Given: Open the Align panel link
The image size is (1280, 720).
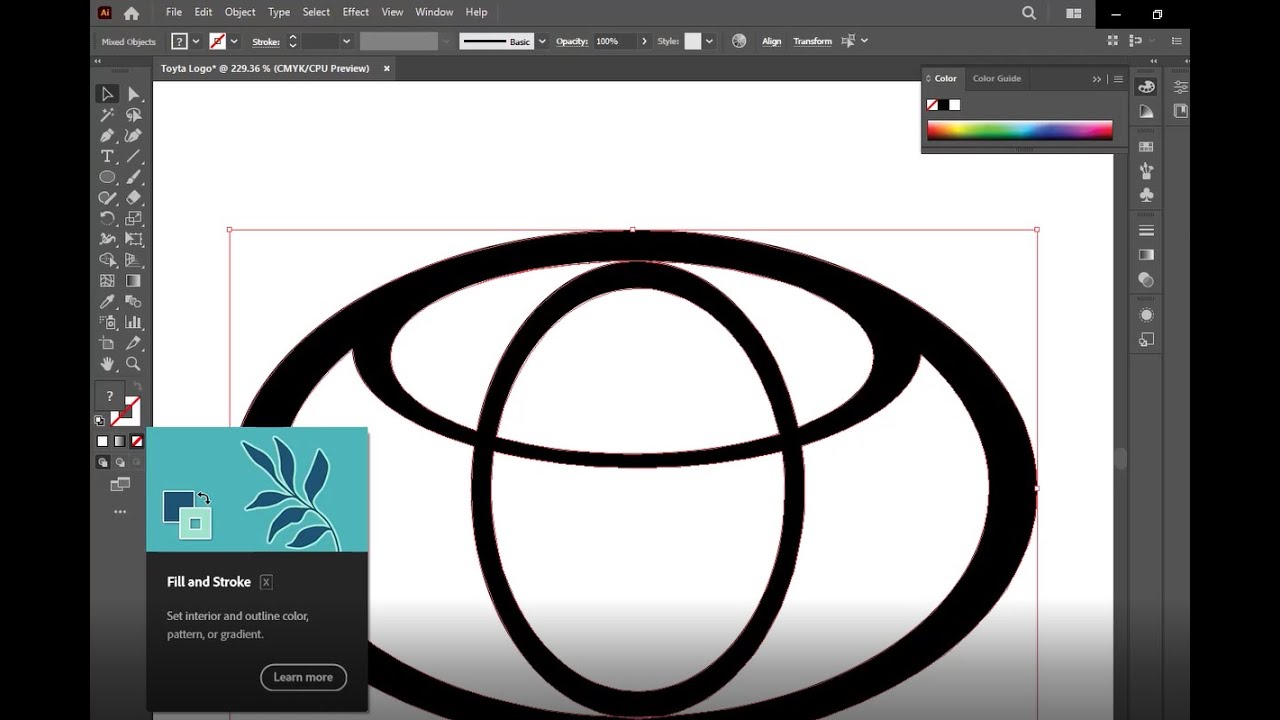Looking at the screenshot, I should (772, 41).
